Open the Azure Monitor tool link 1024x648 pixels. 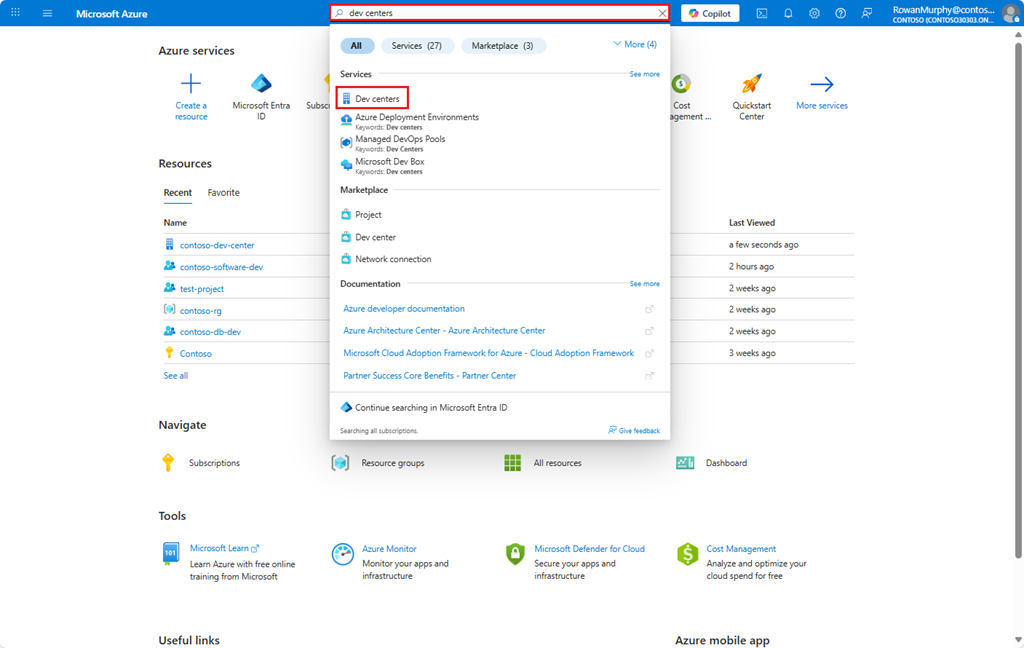coord(389,549)
